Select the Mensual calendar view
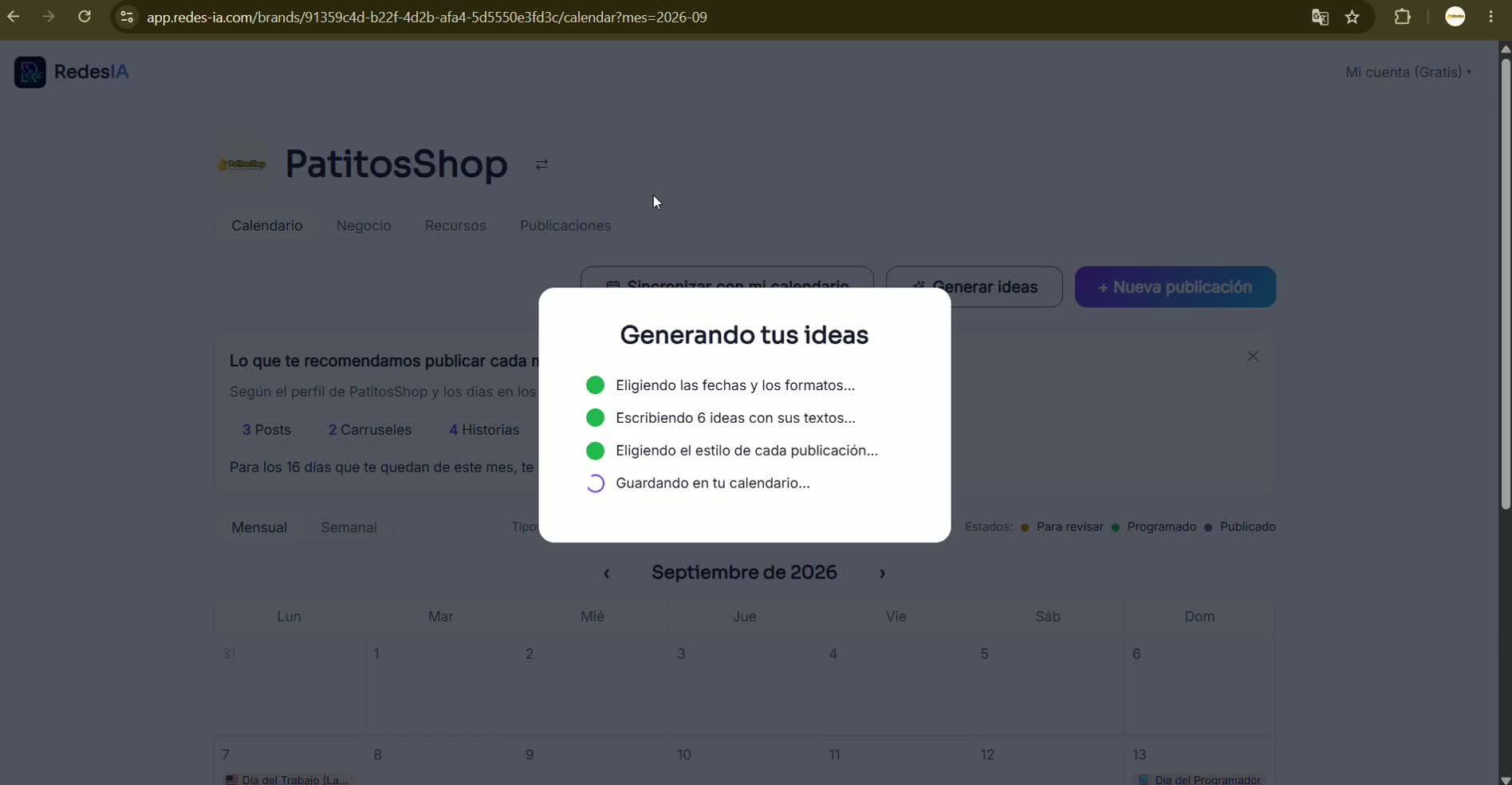 tap(259, 527)
